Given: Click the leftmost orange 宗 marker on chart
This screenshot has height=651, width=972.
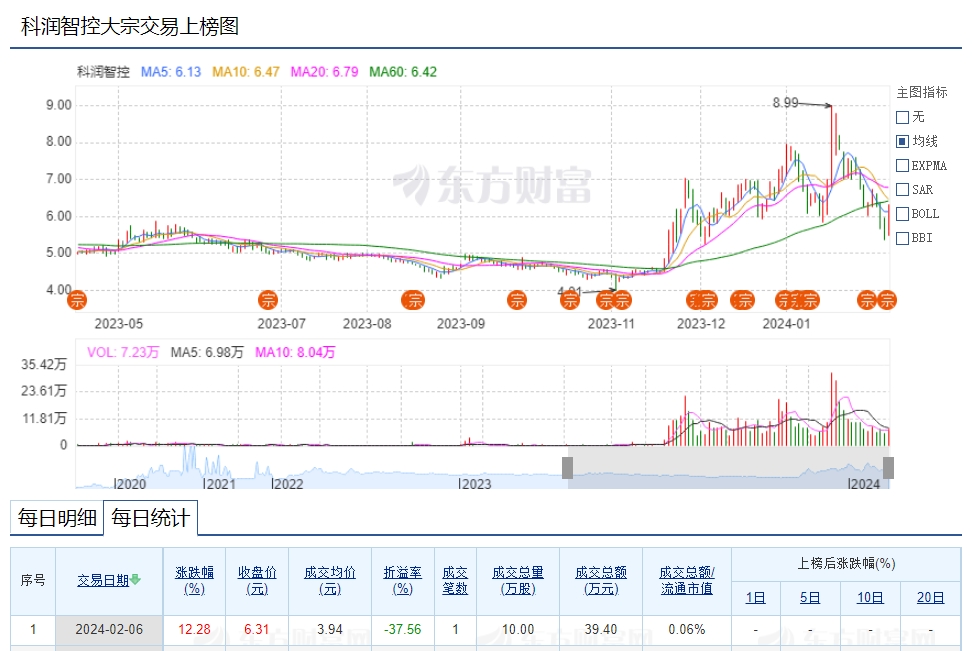Looking at the screenshot, I should coord(77,299).
